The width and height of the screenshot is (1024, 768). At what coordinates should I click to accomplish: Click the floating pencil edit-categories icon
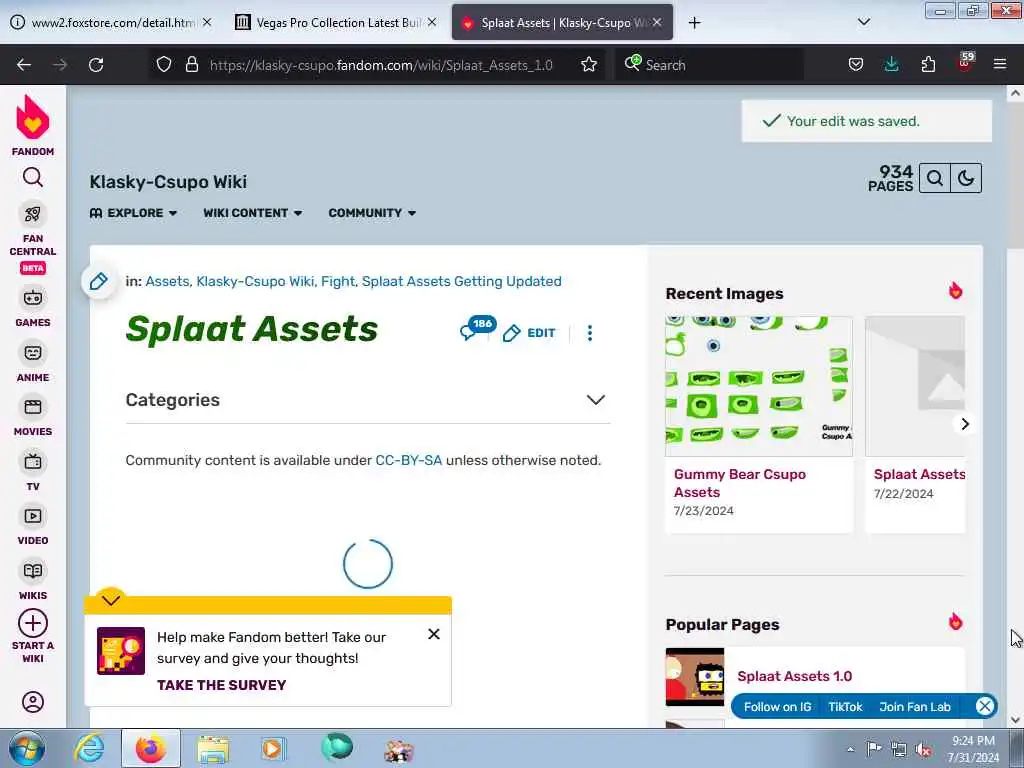(x=99, y=281)
